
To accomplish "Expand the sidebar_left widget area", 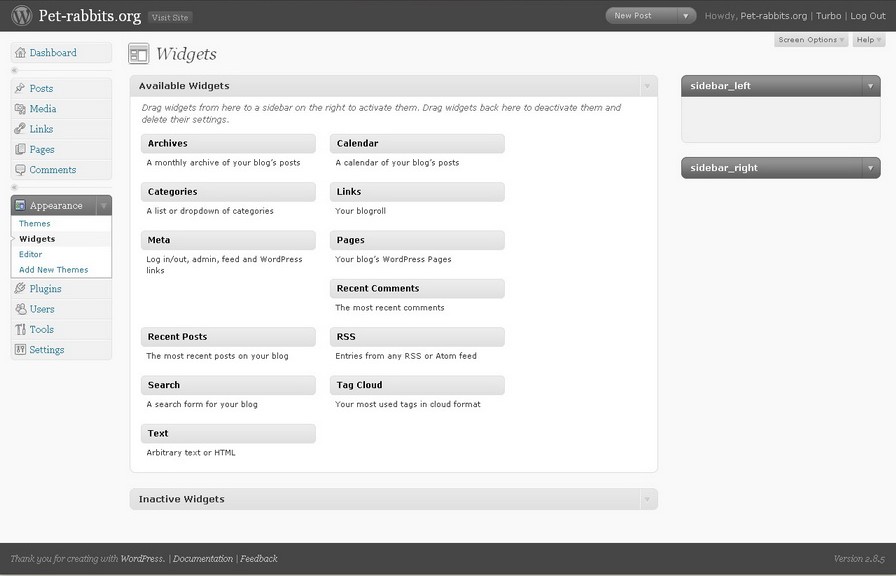I will pos(868,86).
